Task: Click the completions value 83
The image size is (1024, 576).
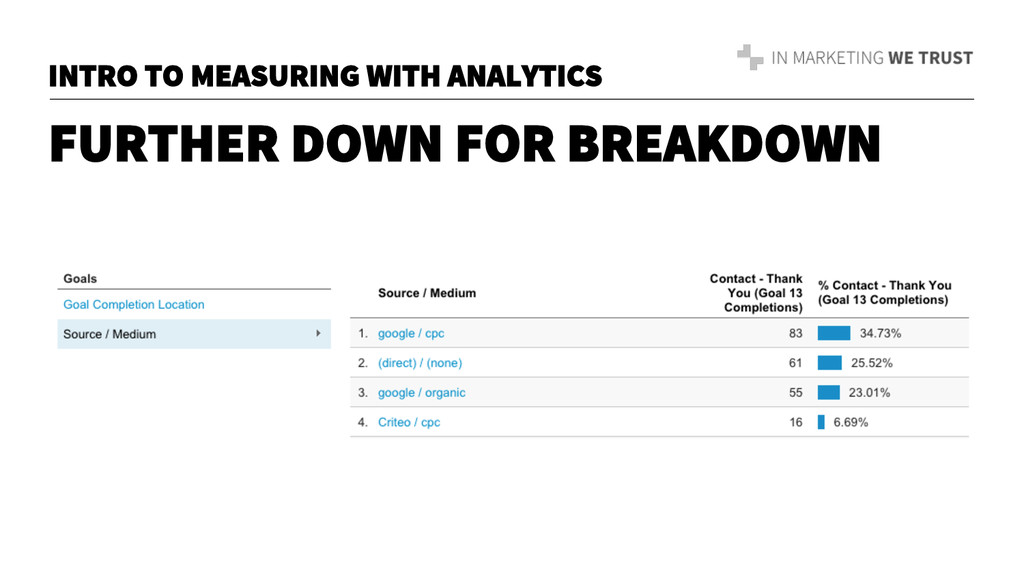Action: pos(795,333)
